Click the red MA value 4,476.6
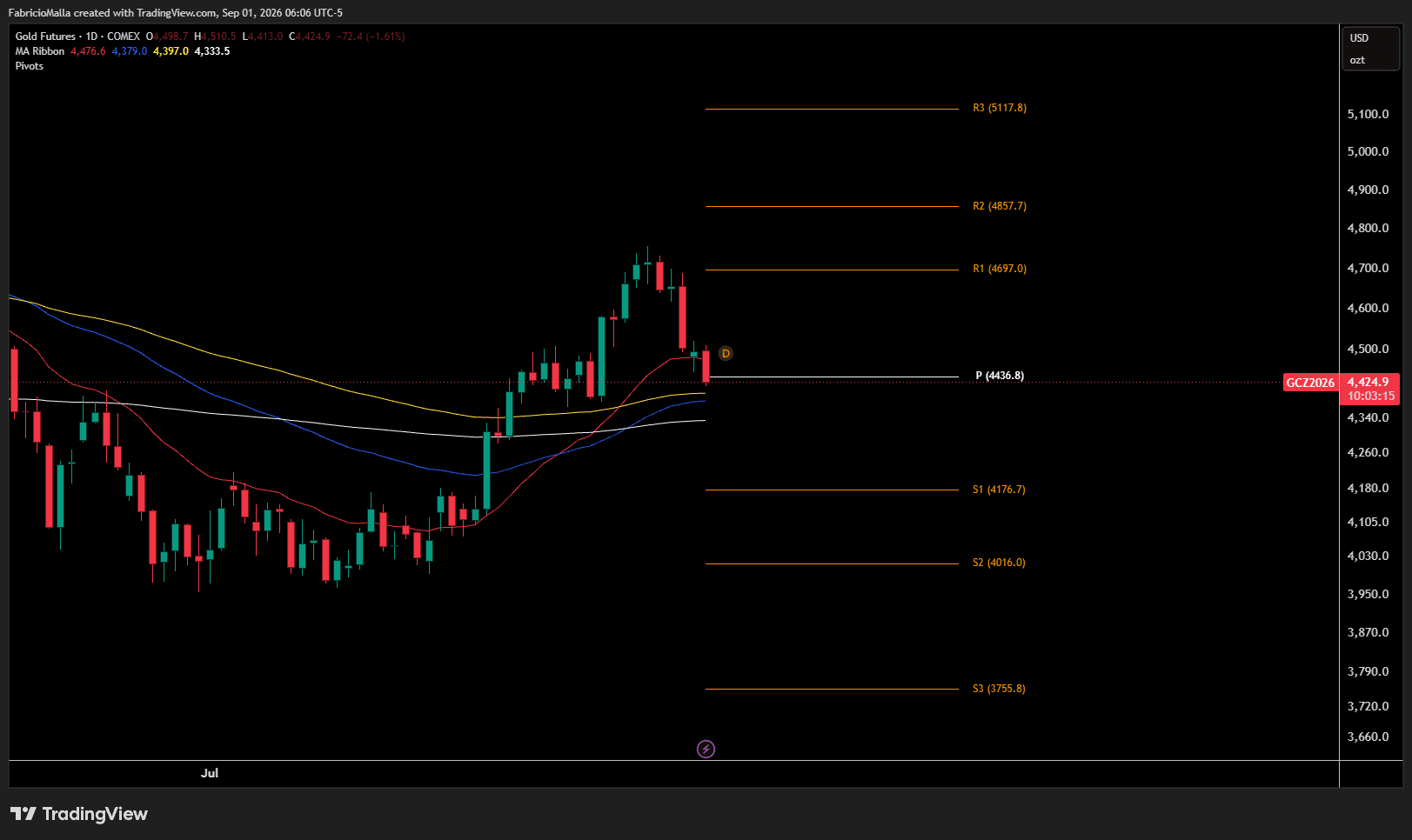The height and width of the screenshot is (840, 1412). (88, 51)
